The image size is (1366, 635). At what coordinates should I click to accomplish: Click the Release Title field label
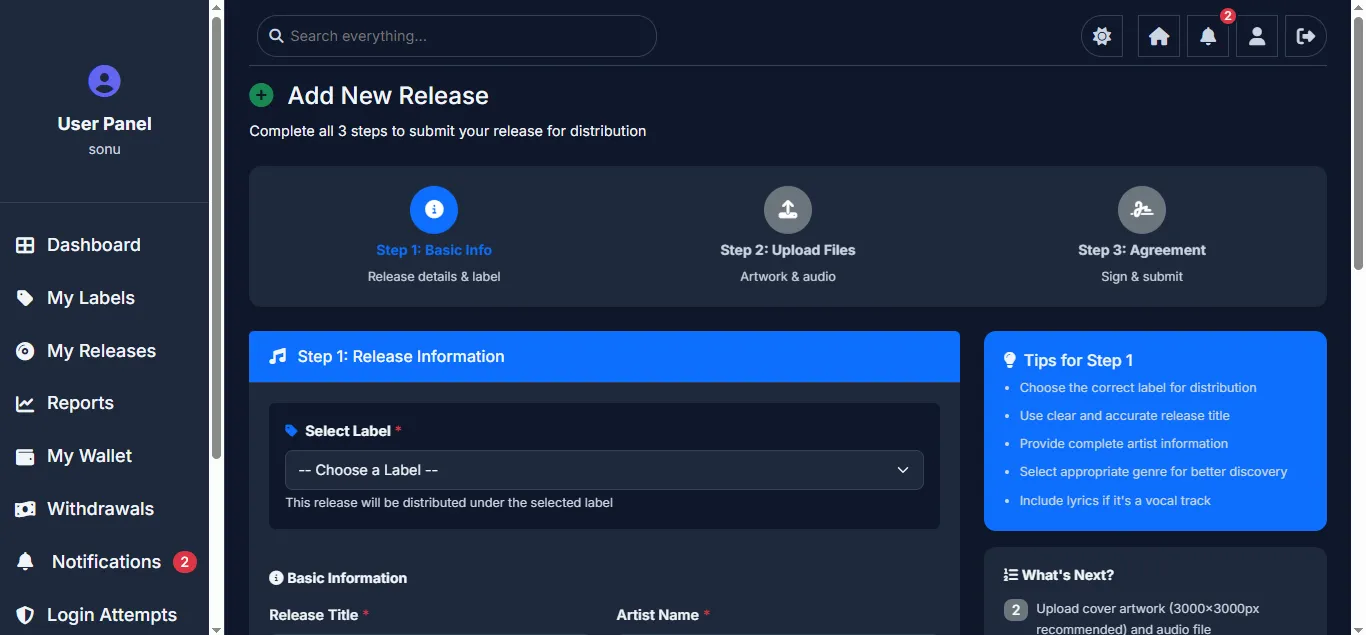[313, 615]
